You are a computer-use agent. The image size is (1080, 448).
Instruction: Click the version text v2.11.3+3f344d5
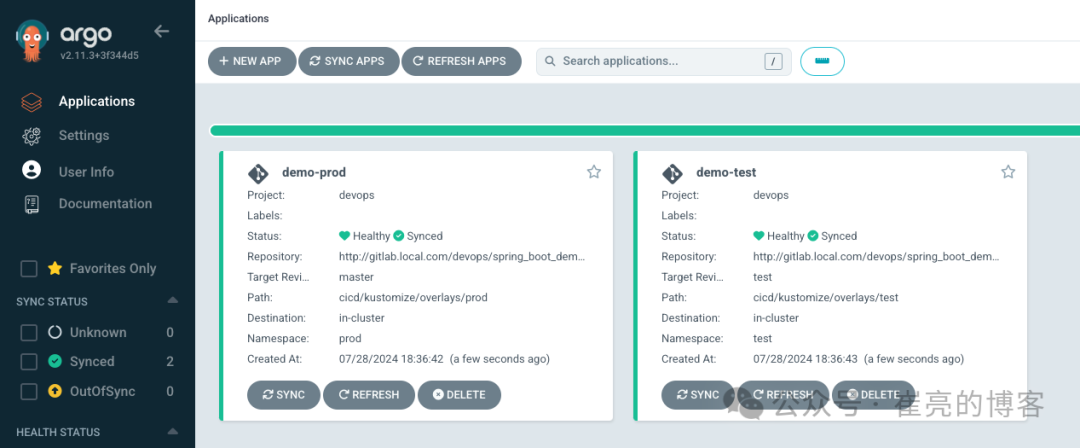(x=99, y=55)
